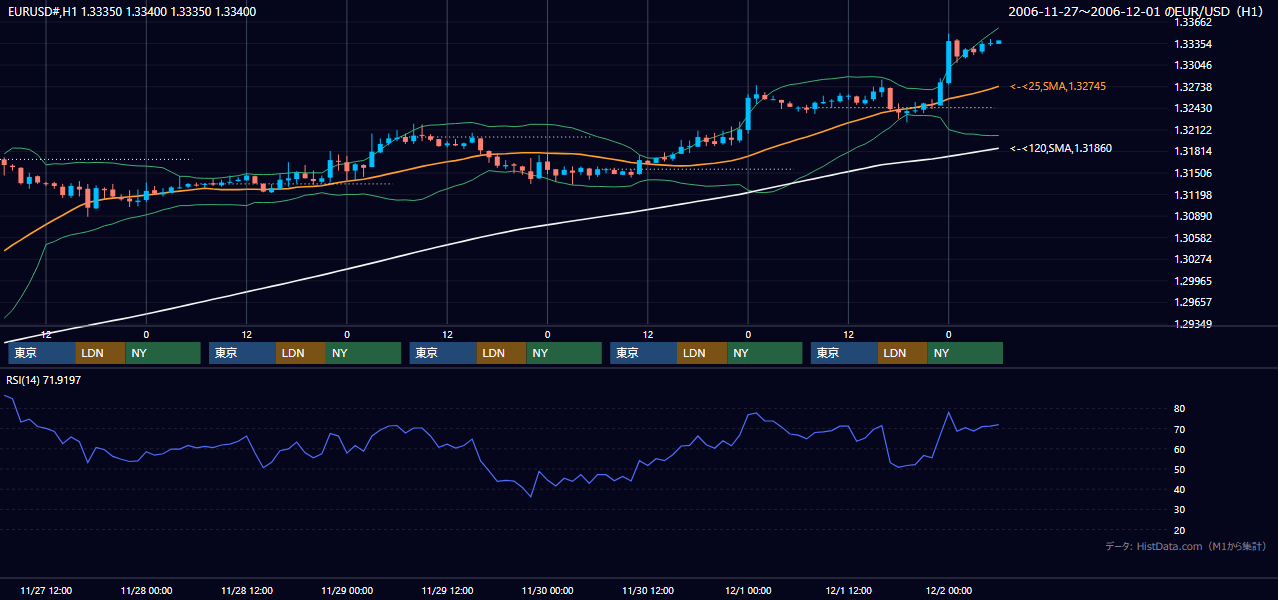Click RSI axis level 40

1179,489
